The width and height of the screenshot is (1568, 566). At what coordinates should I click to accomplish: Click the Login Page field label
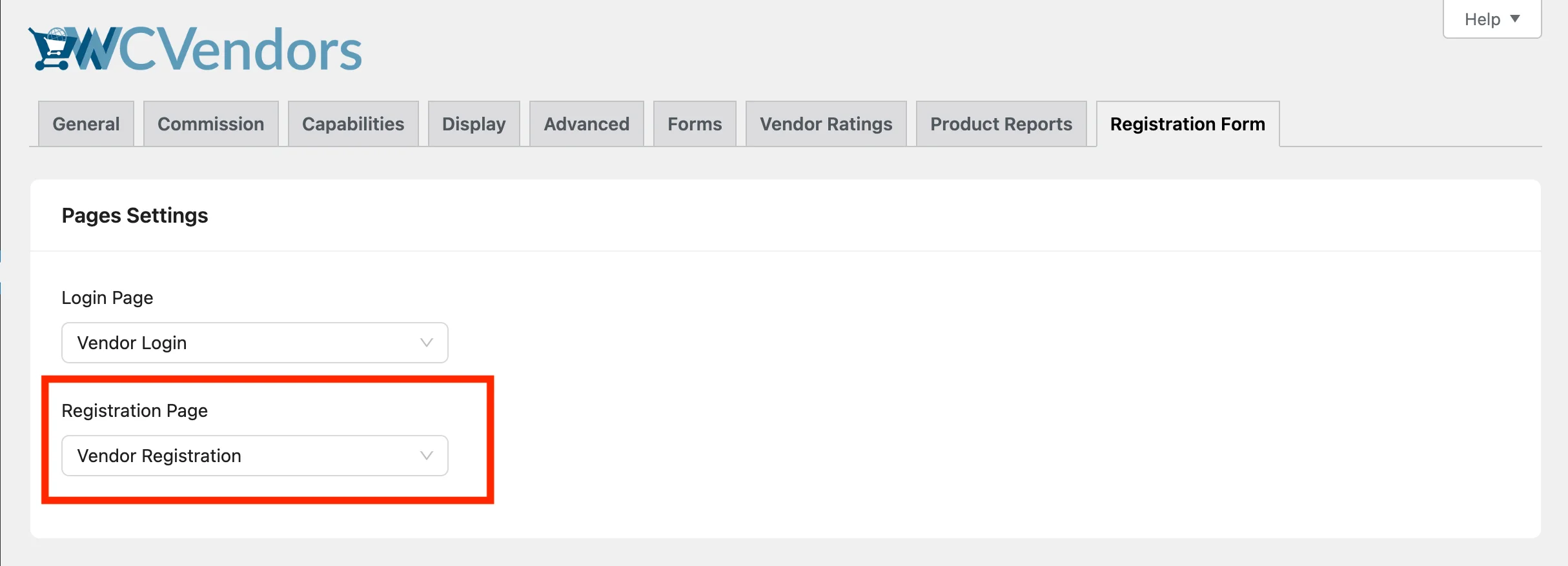107,298
